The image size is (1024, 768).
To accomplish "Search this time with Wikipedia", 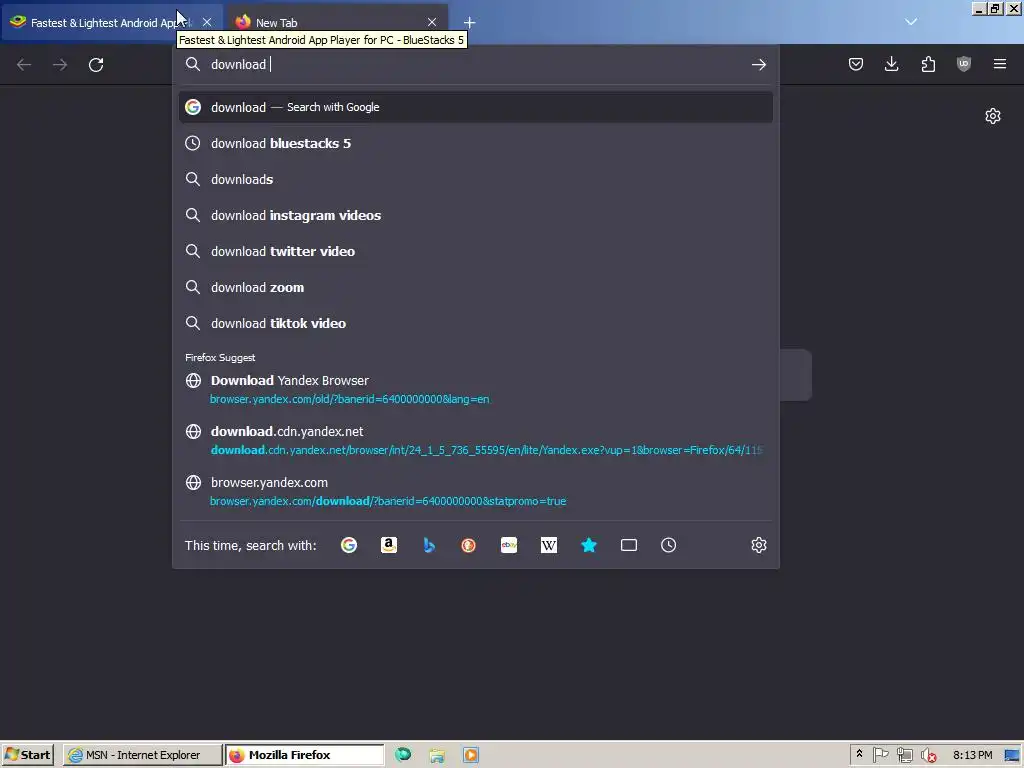I will click(x=549, y=545).
